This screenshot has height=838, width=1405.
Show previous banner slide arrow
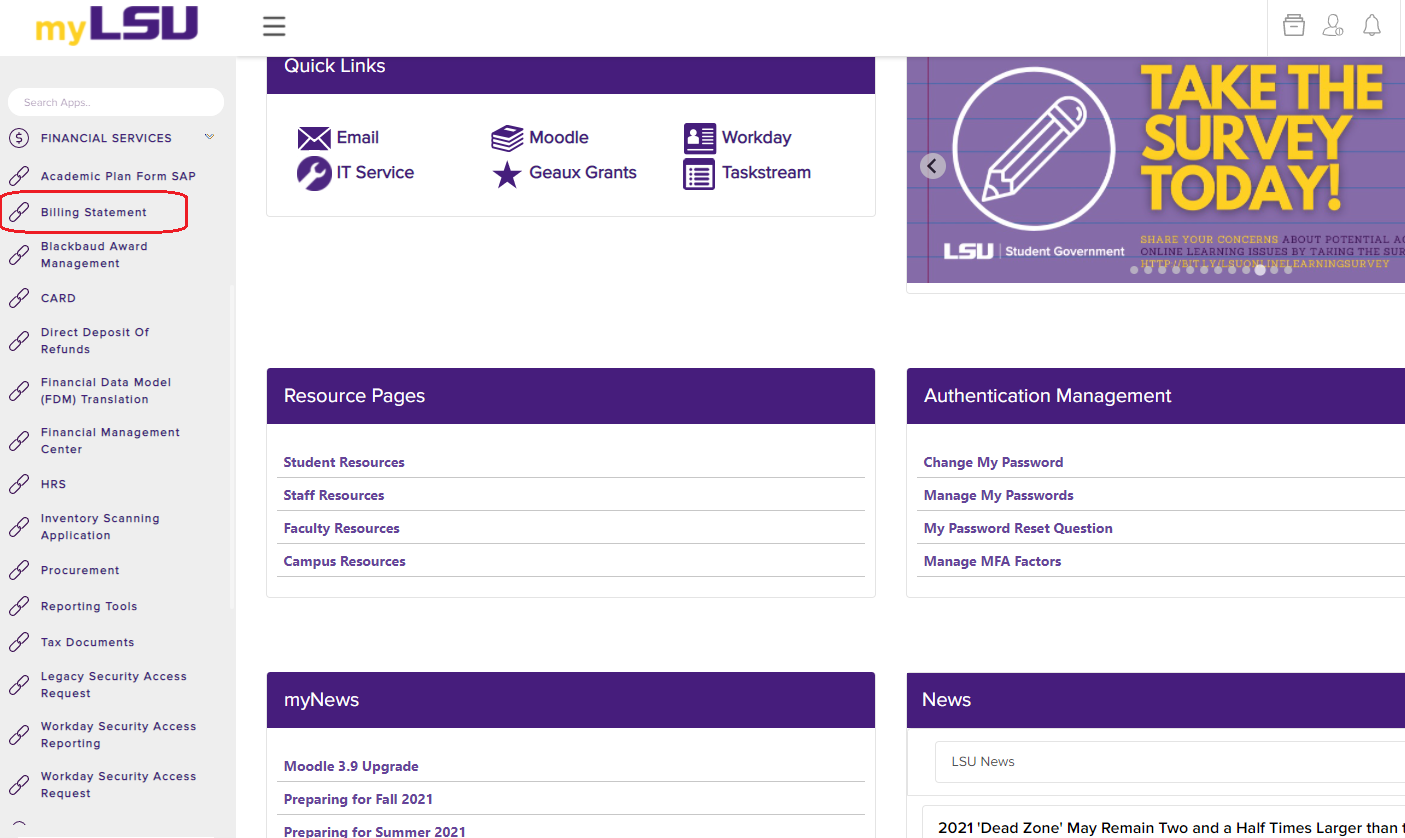(932, 166)
